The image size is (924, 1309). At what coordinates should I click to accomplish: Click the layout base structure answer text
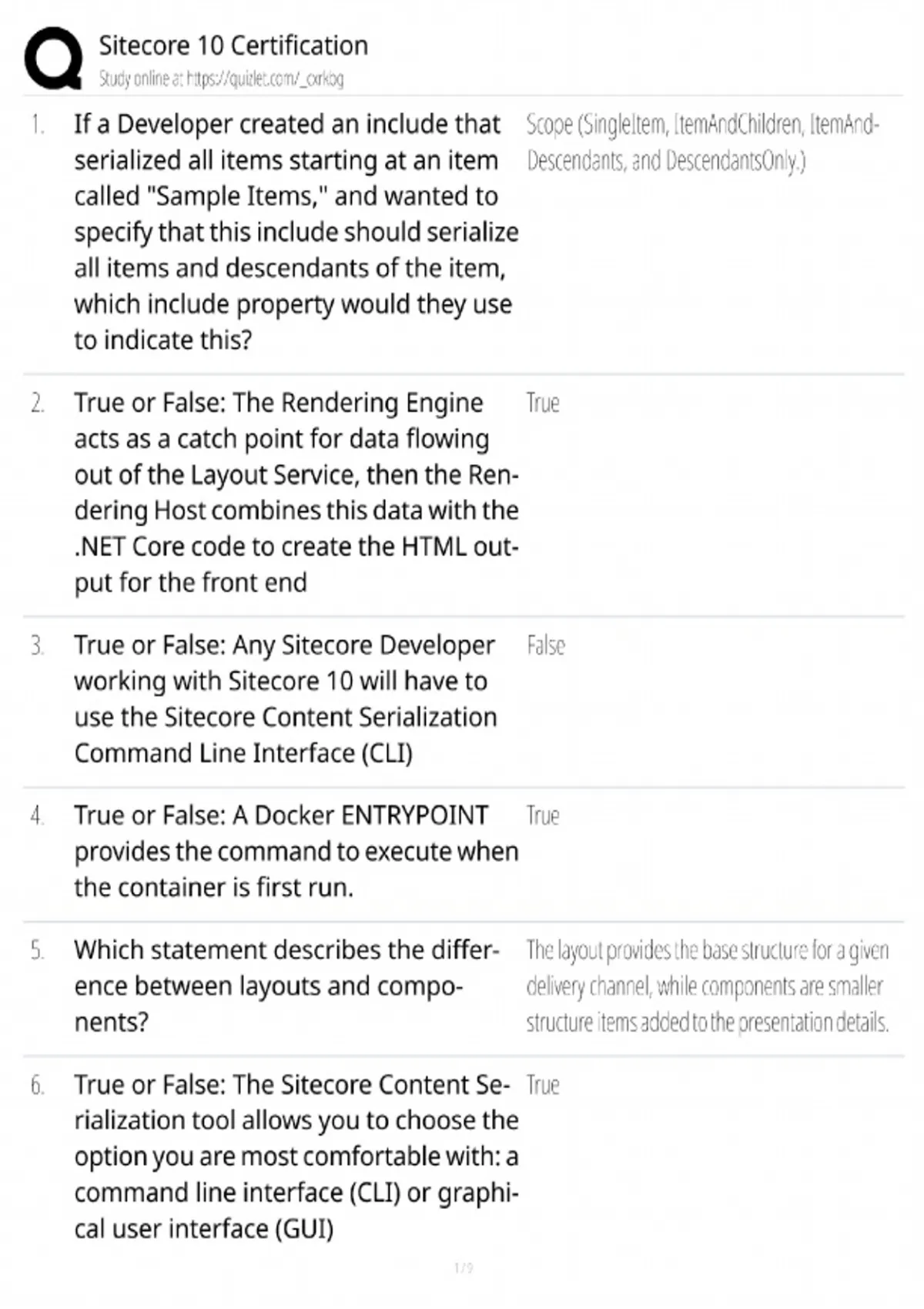pos(707,986)
